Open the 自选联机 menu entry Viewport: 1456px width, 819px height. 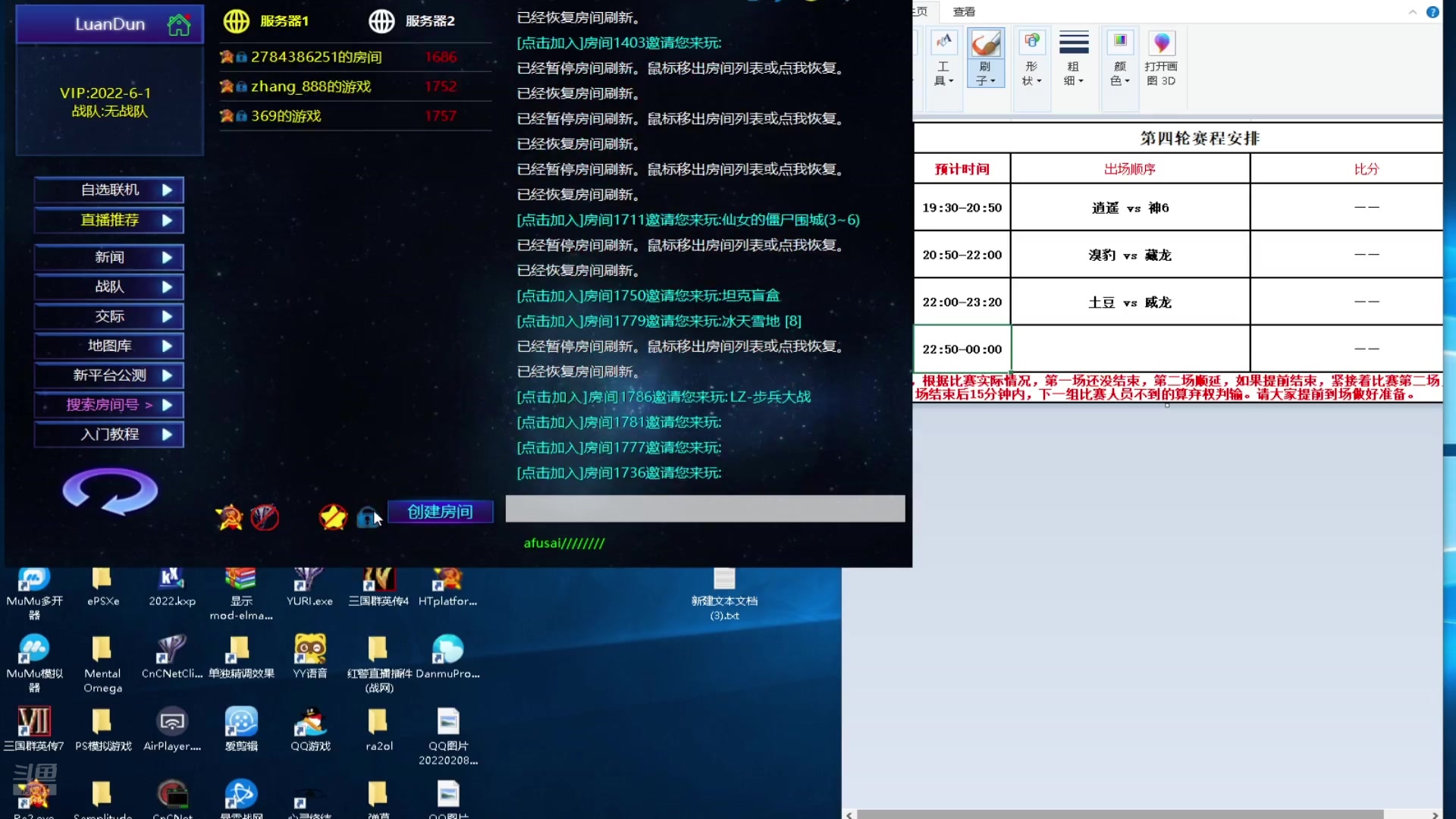click(x=109, y=190)
